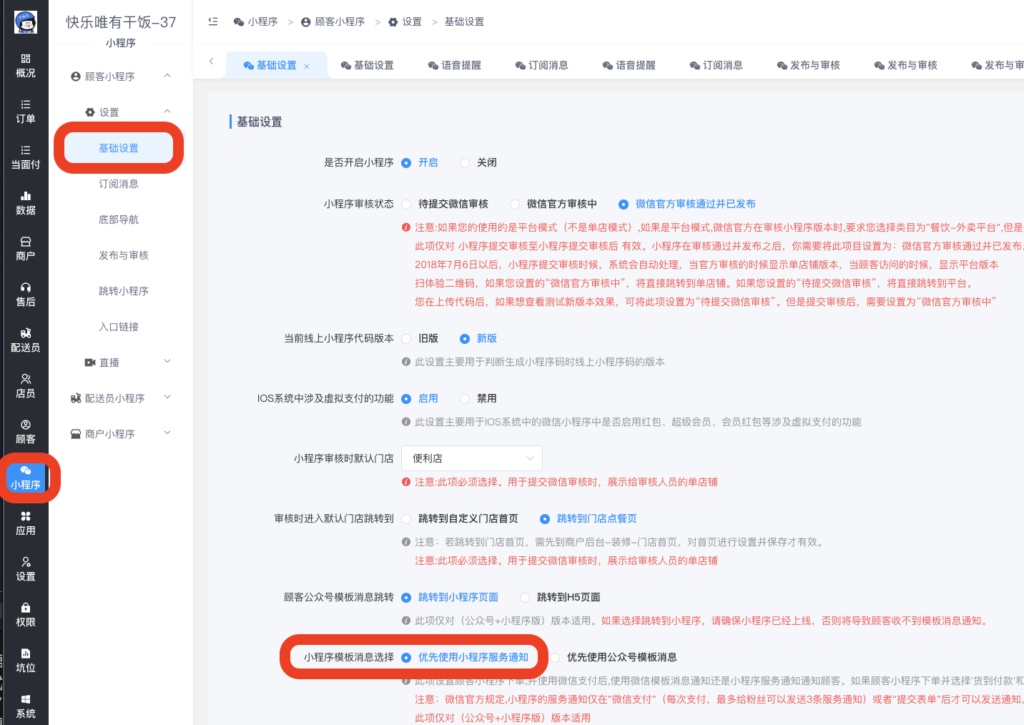The image size is (1024, 725).
Task: Open the 便利店 default store dropdown
Action: pyautogui.click(x=471, y=458)
